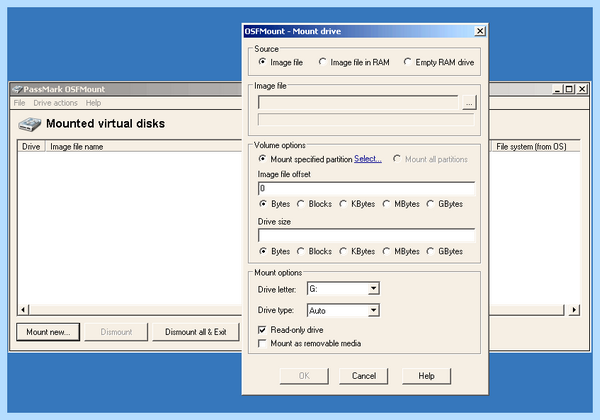Maximize the PassMark OSFMount window

[x=569, y=89]
